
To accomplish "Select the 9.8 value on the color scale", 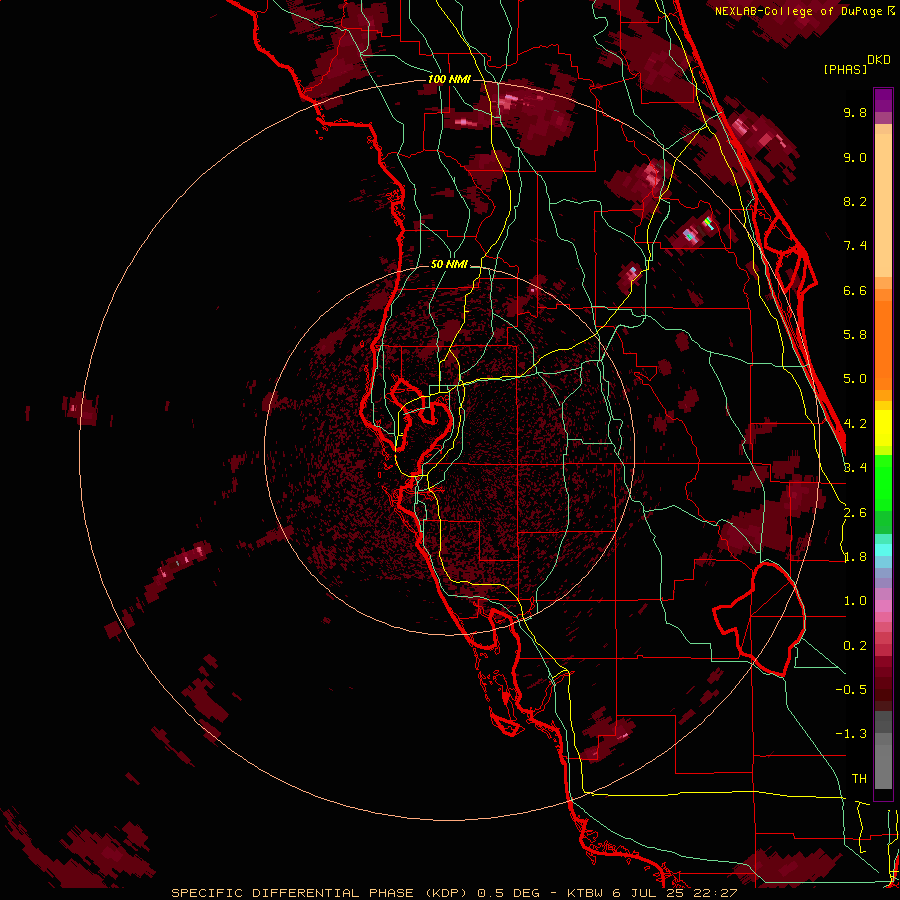I will (x=855, y=112).
